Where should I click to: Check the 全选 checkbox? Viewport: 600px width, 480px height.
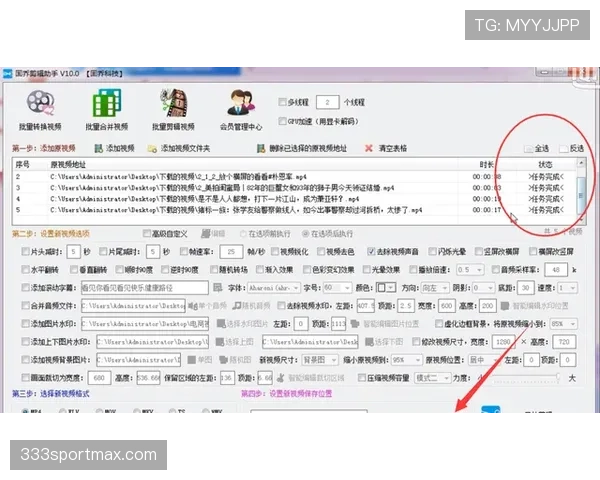click(x=529, y=149)
